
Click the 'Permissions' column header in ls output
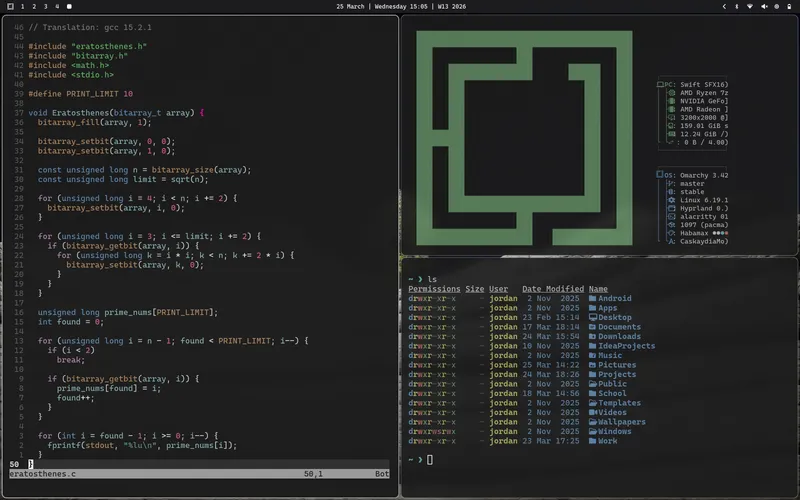(434, 289)
